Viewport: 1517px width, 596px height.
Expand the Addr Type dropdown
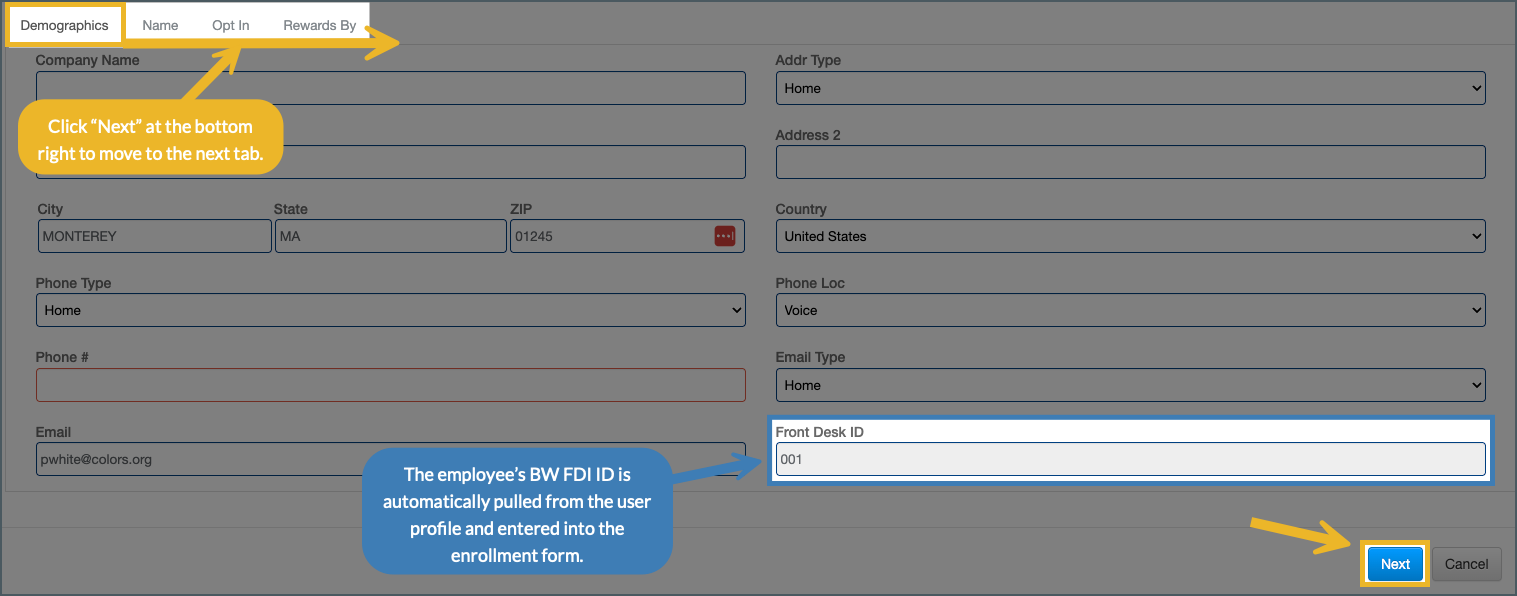pos(1130,88)
